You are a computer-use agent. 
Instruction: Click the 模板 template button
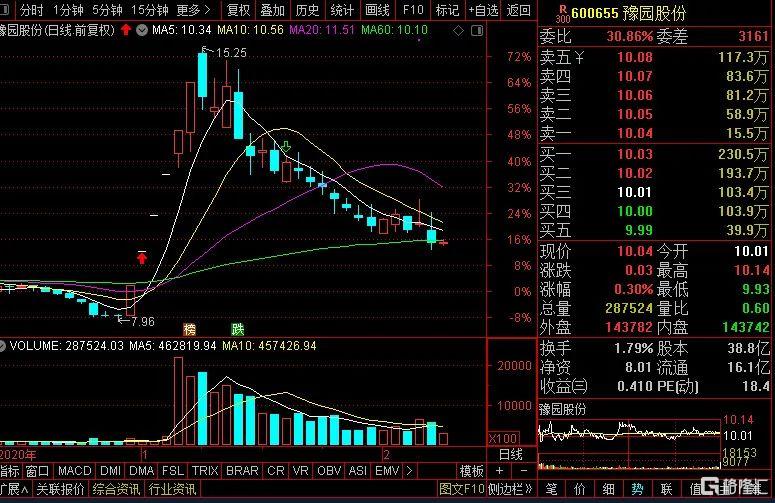(x=472, y=471)
